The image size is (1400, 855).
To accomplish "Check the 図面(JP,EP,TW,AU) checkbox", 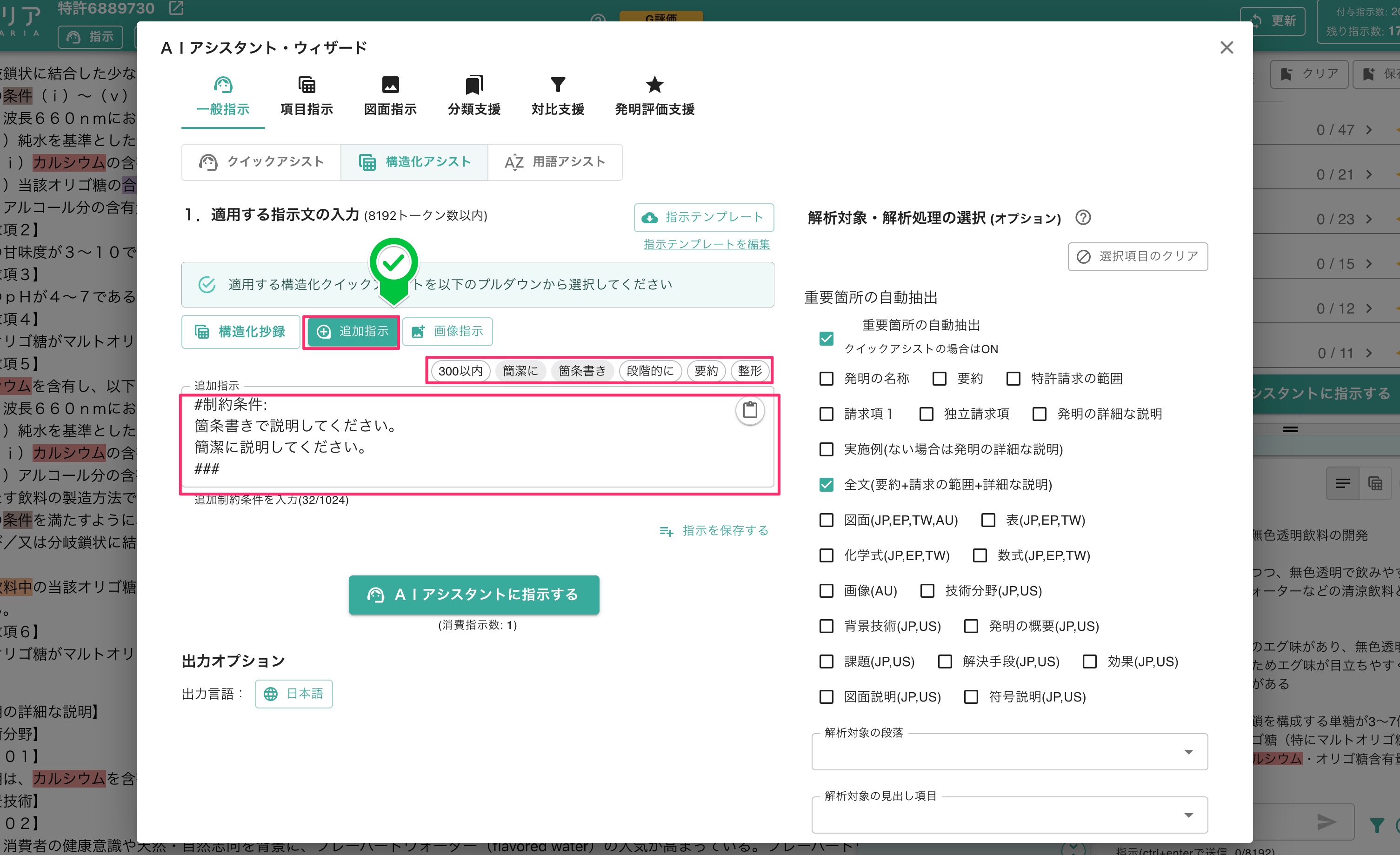I will click(x=826, y=520).
